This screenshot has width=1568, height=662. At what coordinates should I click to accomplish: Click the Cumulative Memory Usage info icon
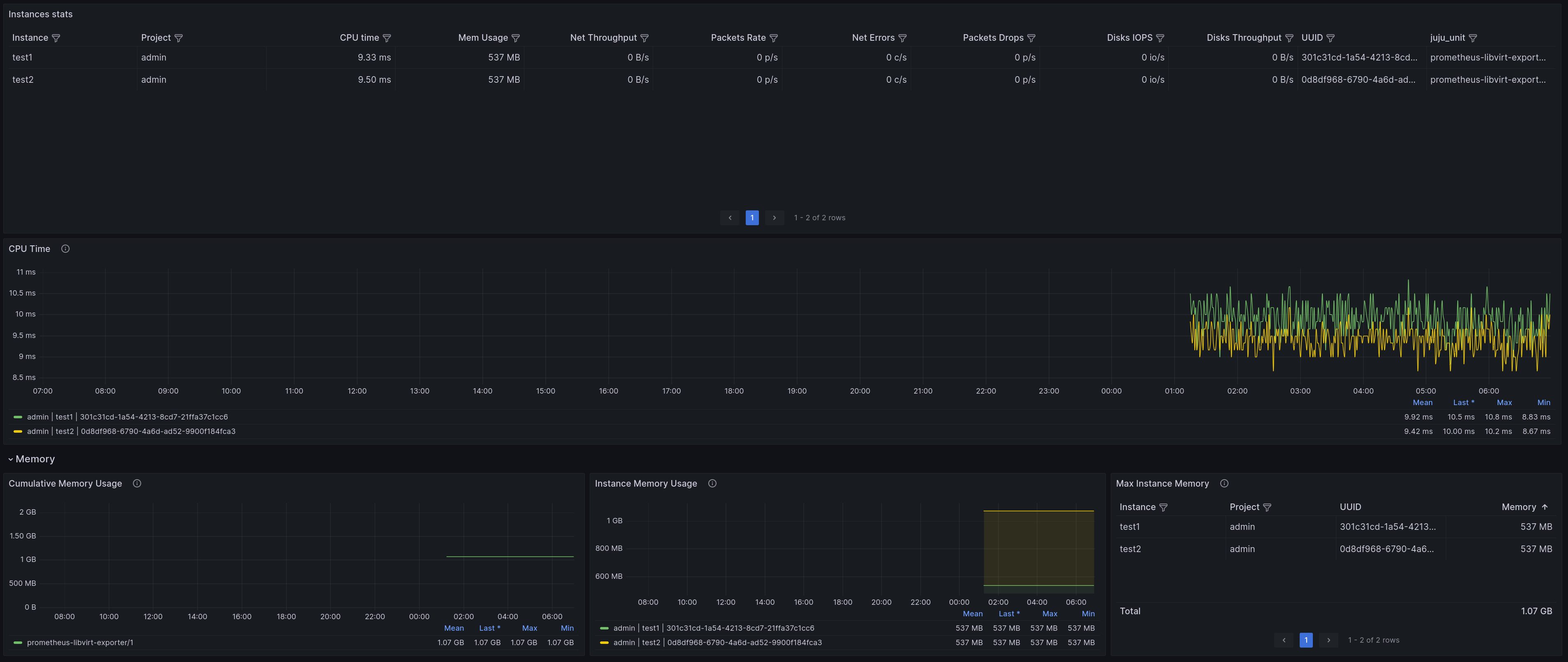[137, 483]
